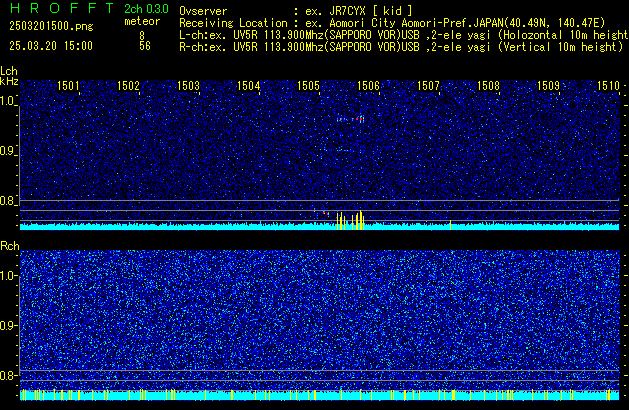Click the 1508 time marker
The width and height of the screenshot is (629, 410).
point(488,86)
